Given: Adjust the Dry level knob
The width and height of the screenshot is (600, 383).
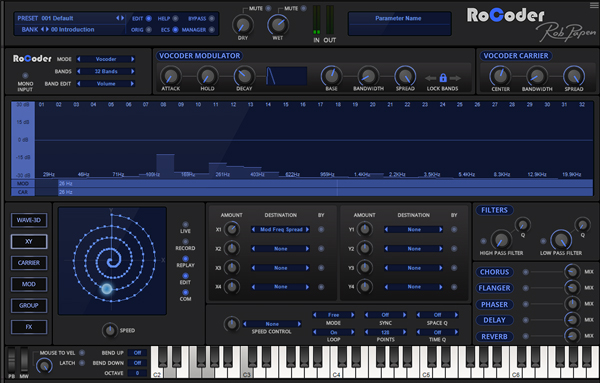Looking at the screenshot, I should click(243, 25).
